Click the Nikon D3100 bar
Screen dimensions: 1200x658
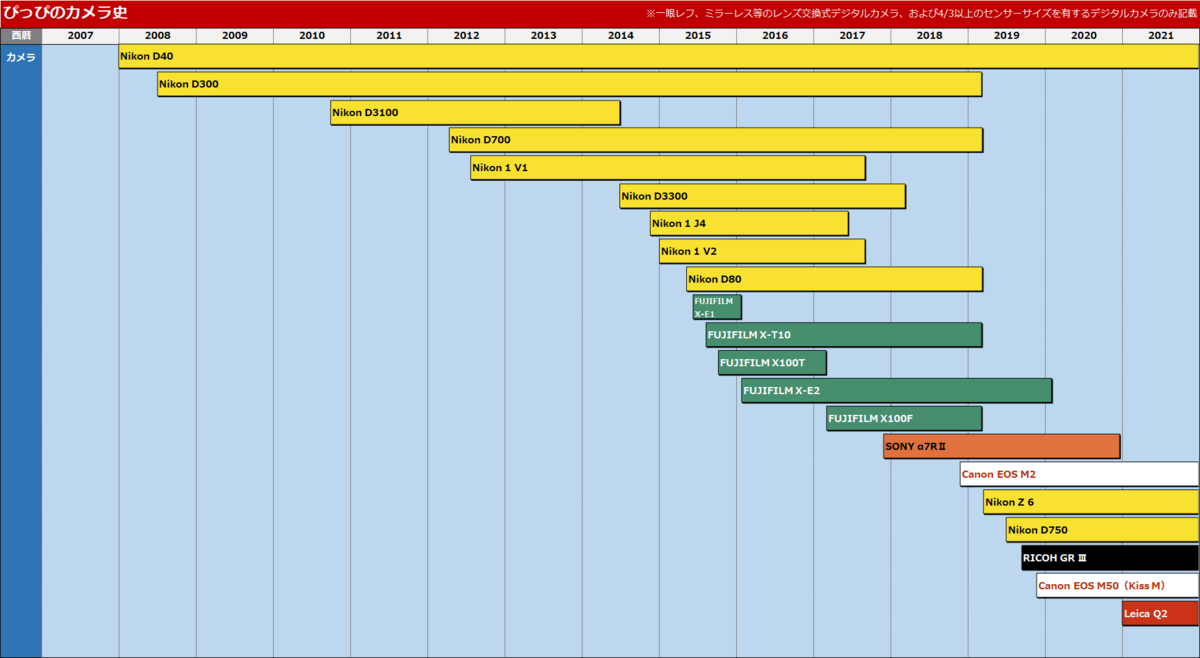(475, 113)
